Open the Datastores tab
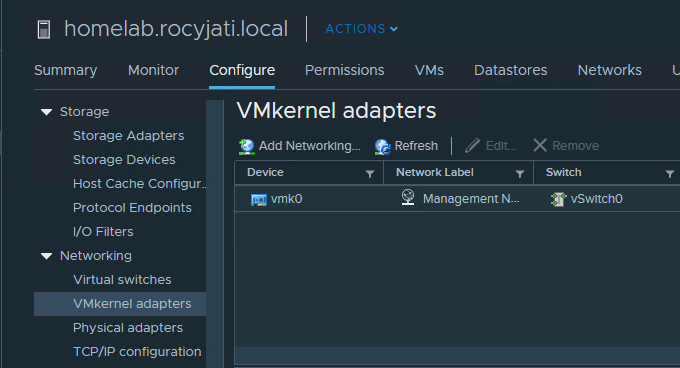 click(510, 70)
